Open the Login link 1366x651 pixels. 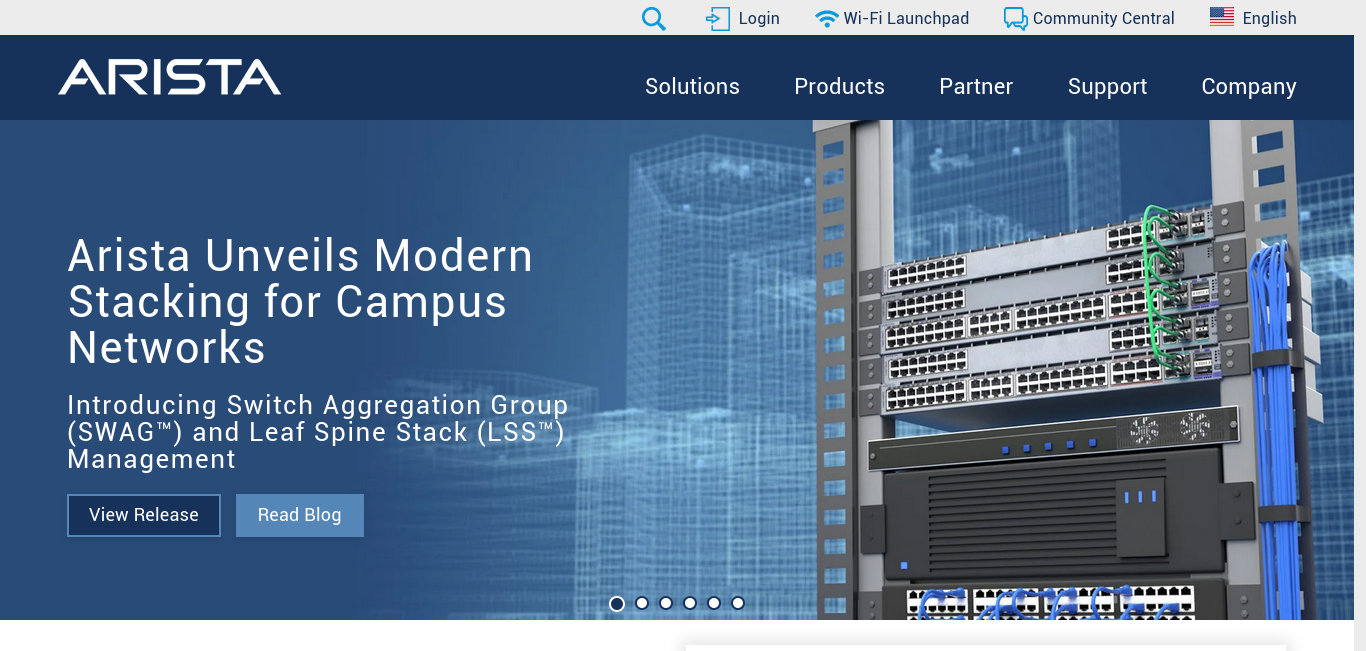(x=759, y=18)
